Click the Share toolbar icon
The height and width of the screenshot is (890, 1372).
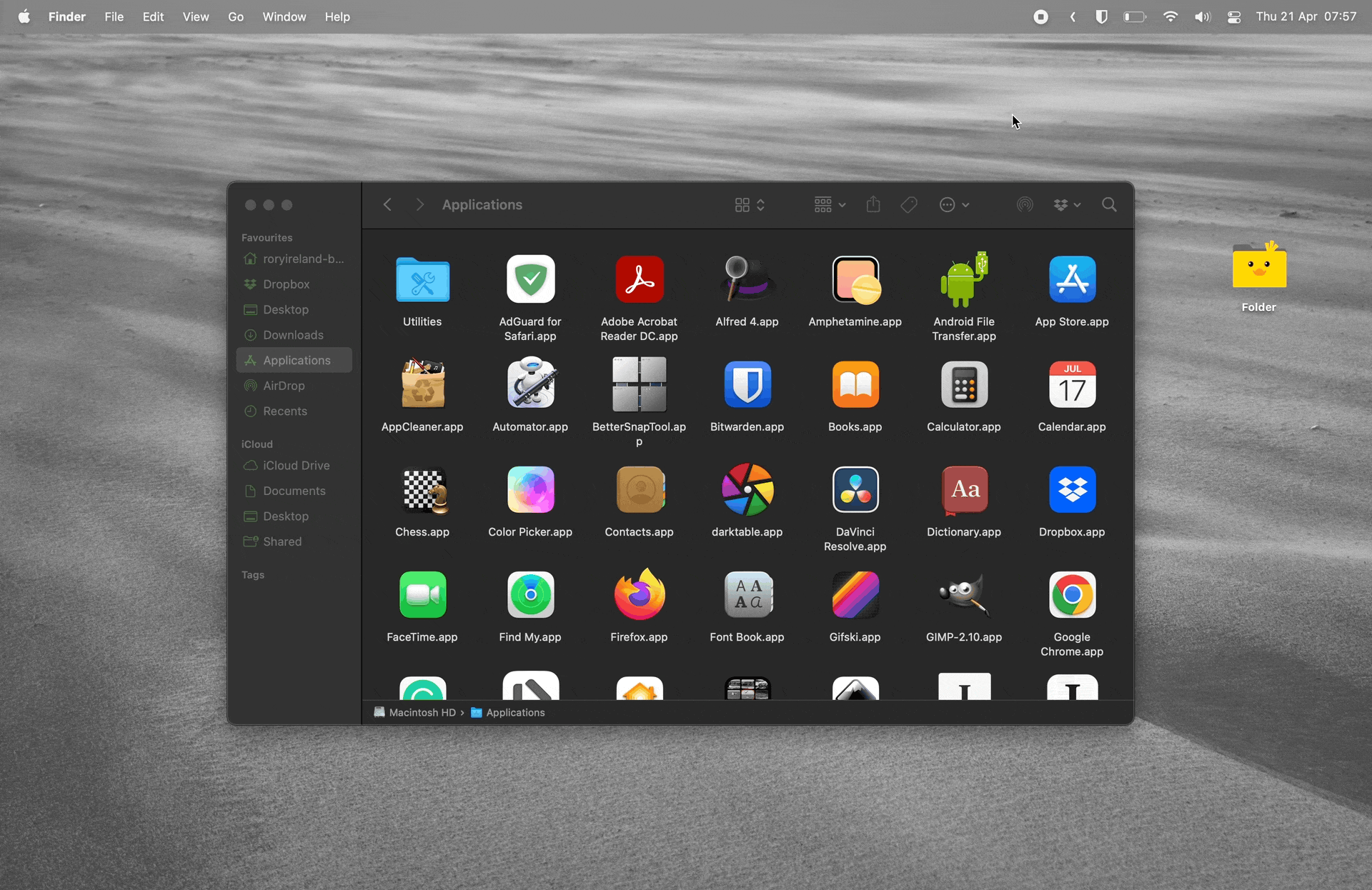873,204
